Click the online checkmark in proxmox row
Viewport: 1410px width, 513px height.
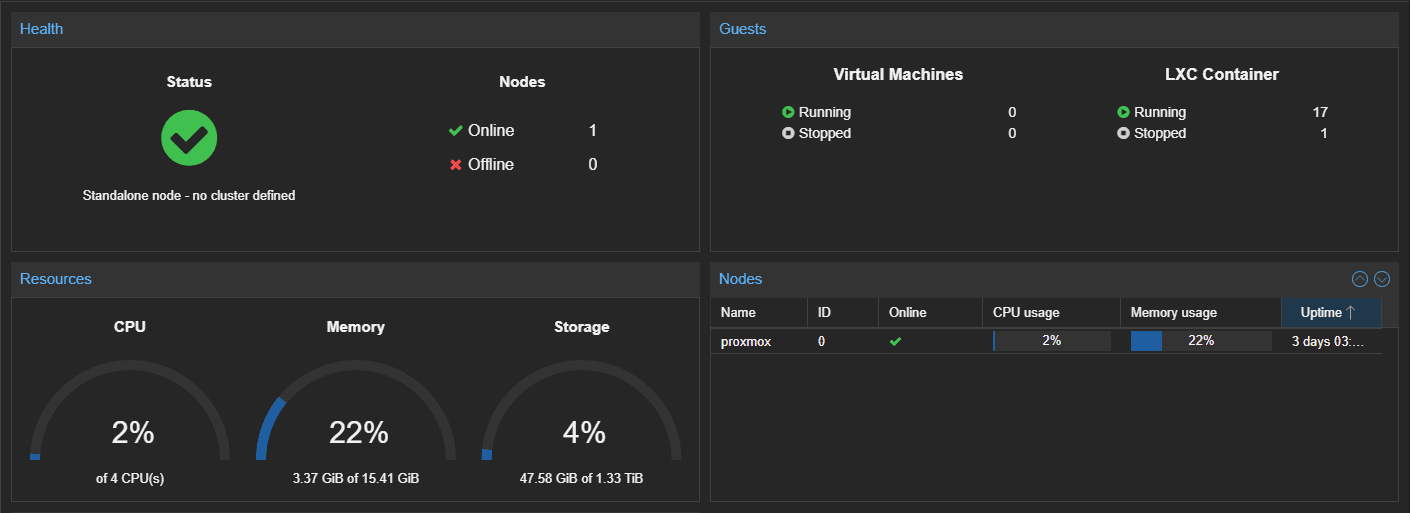coord(895,342)
